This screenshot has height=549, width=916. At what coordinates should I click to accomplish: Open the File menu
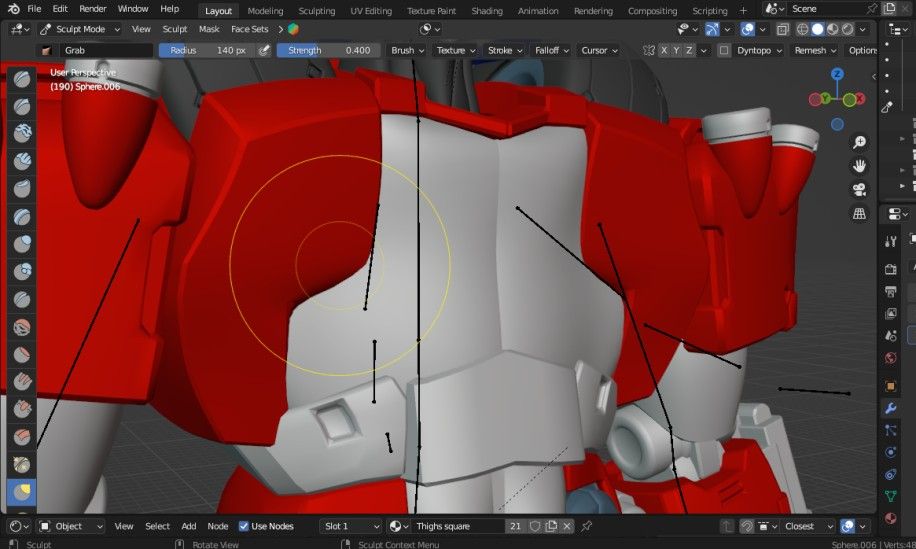[34, 9]
